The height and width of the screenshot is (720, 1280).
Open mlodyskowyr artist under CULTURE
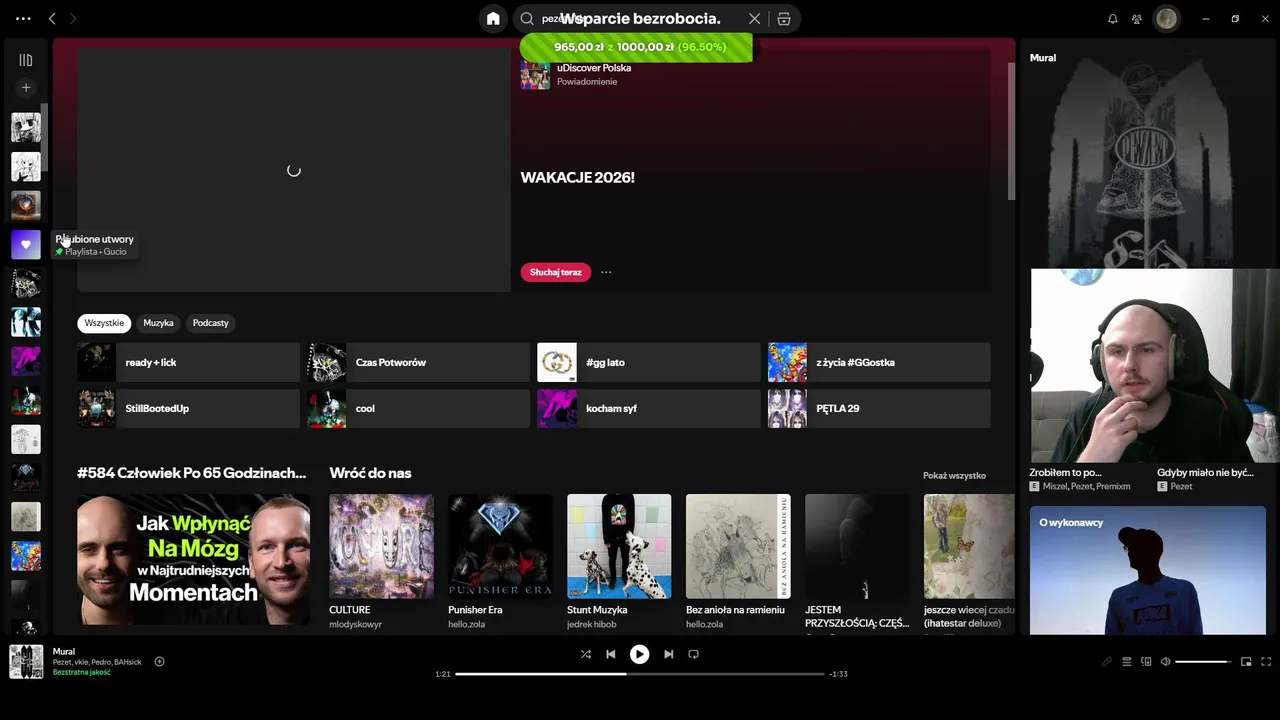pyautogui.click(x=355, y=624)
